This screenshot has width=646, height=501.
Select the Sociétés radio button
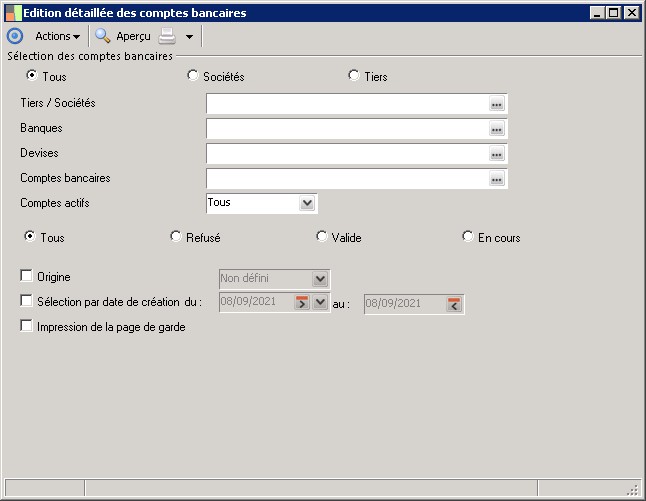(193, 76)
